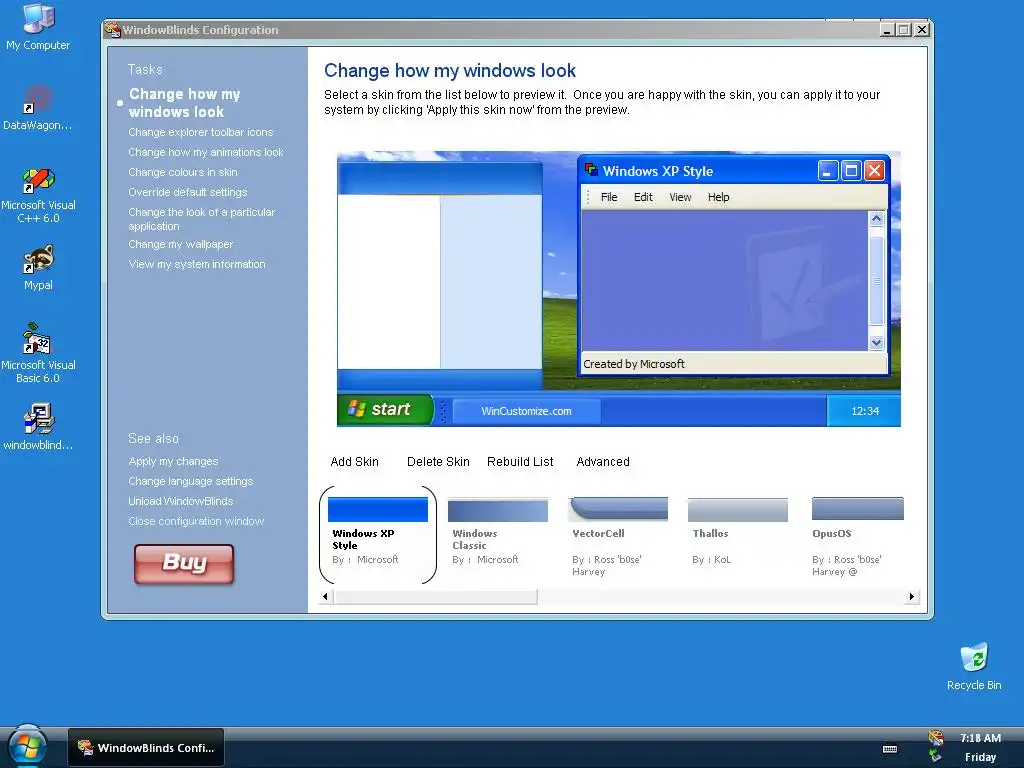
Task: Click skin list scroll left arrow
Action: (x=325, y=596)
